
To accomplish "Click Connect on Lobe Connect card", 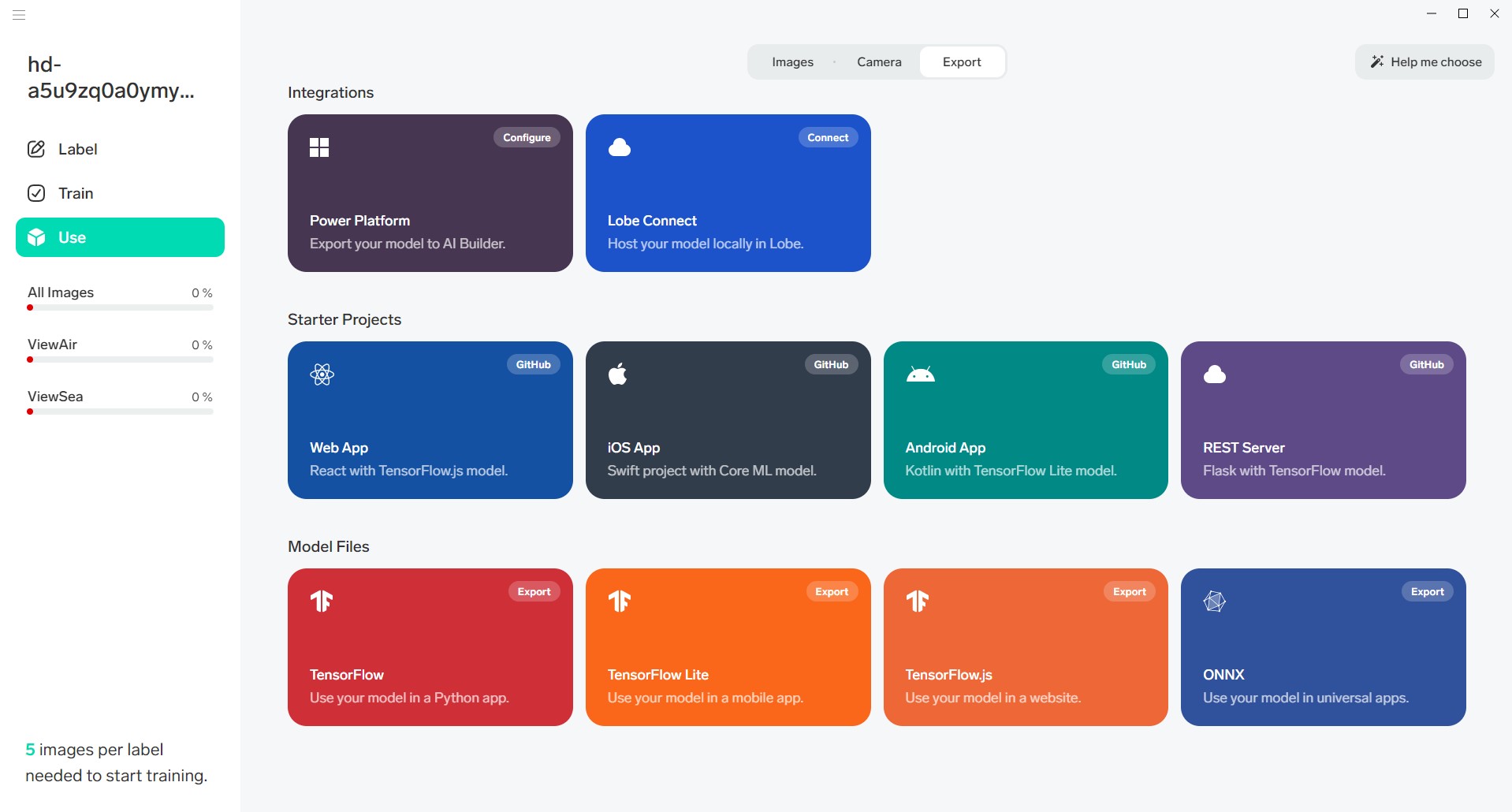I will pyautogui.click(x=828, y=137).
